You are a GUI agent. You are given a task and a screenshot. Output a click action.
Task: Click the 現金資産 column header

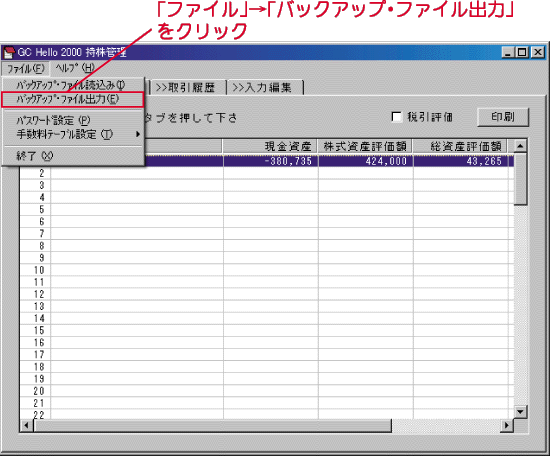(270, 146)
